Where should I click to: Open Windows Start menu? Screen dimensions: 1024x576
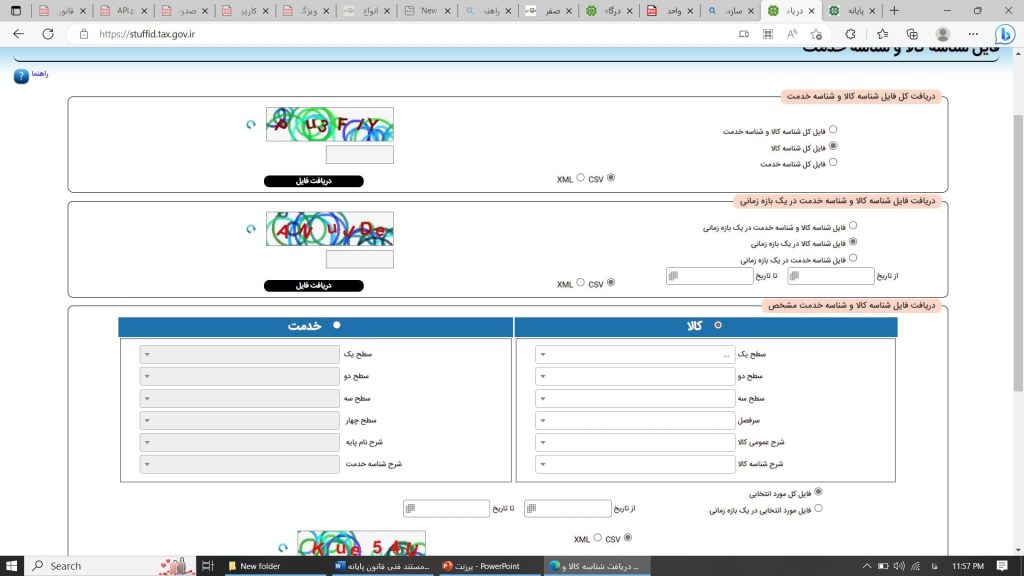(x=12, y=566)
